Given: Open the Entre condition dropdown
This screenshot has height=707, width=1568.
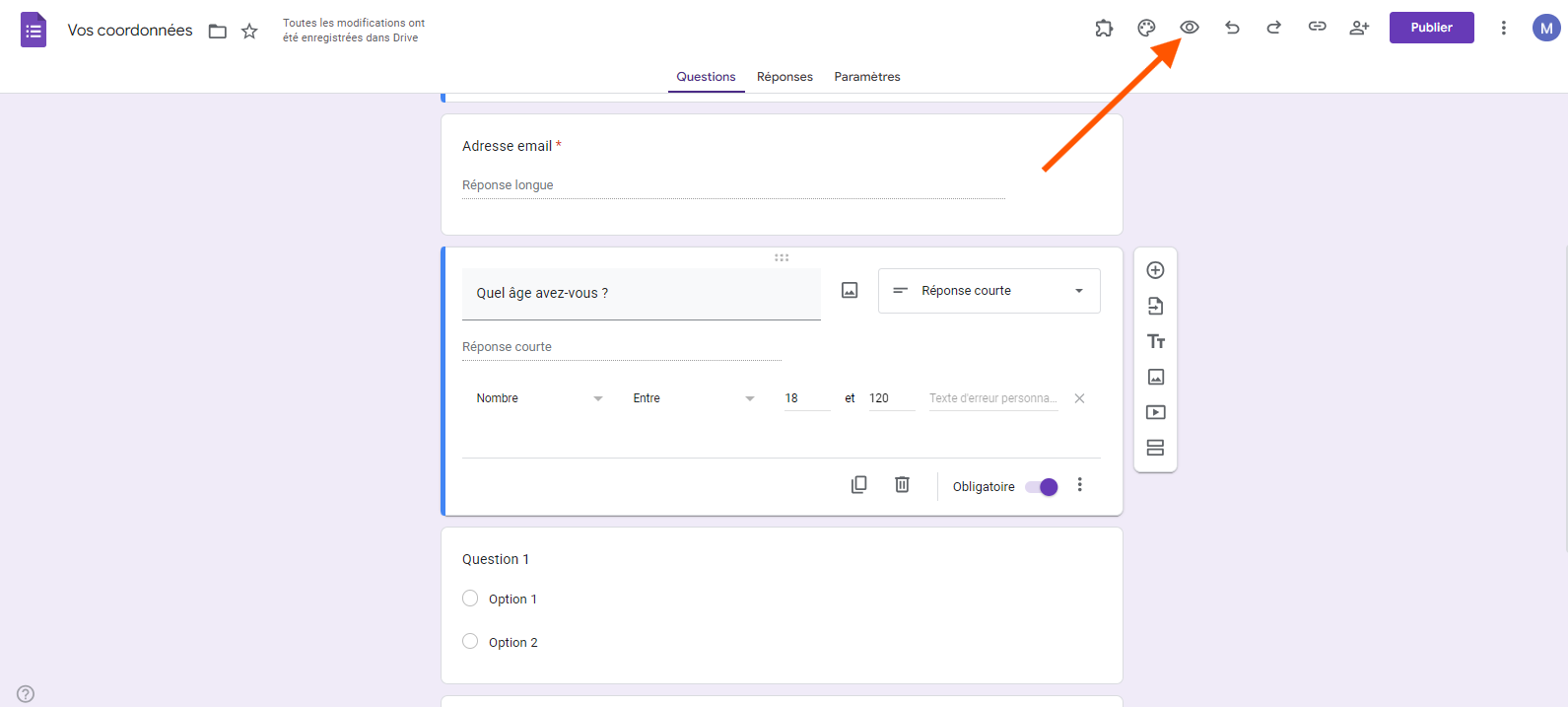Looking at the screenshot, I should click(x=694, y=398).
